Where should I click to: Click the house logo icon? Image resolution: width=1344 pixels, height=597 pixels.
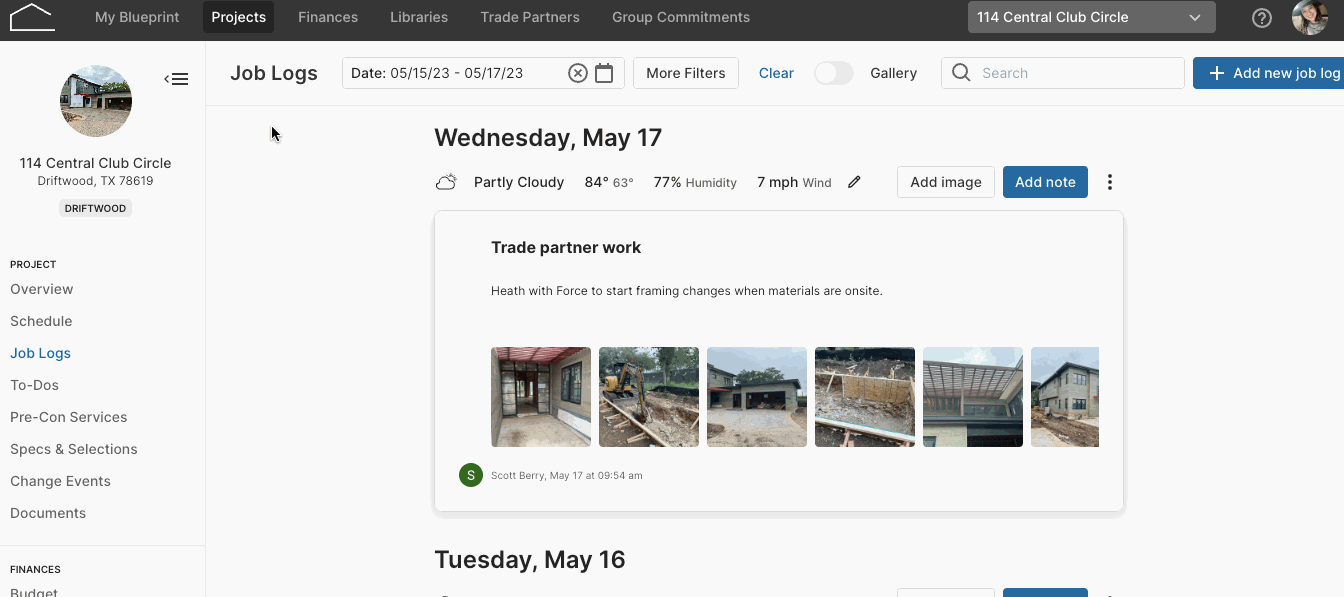click(x=32, y=17)
